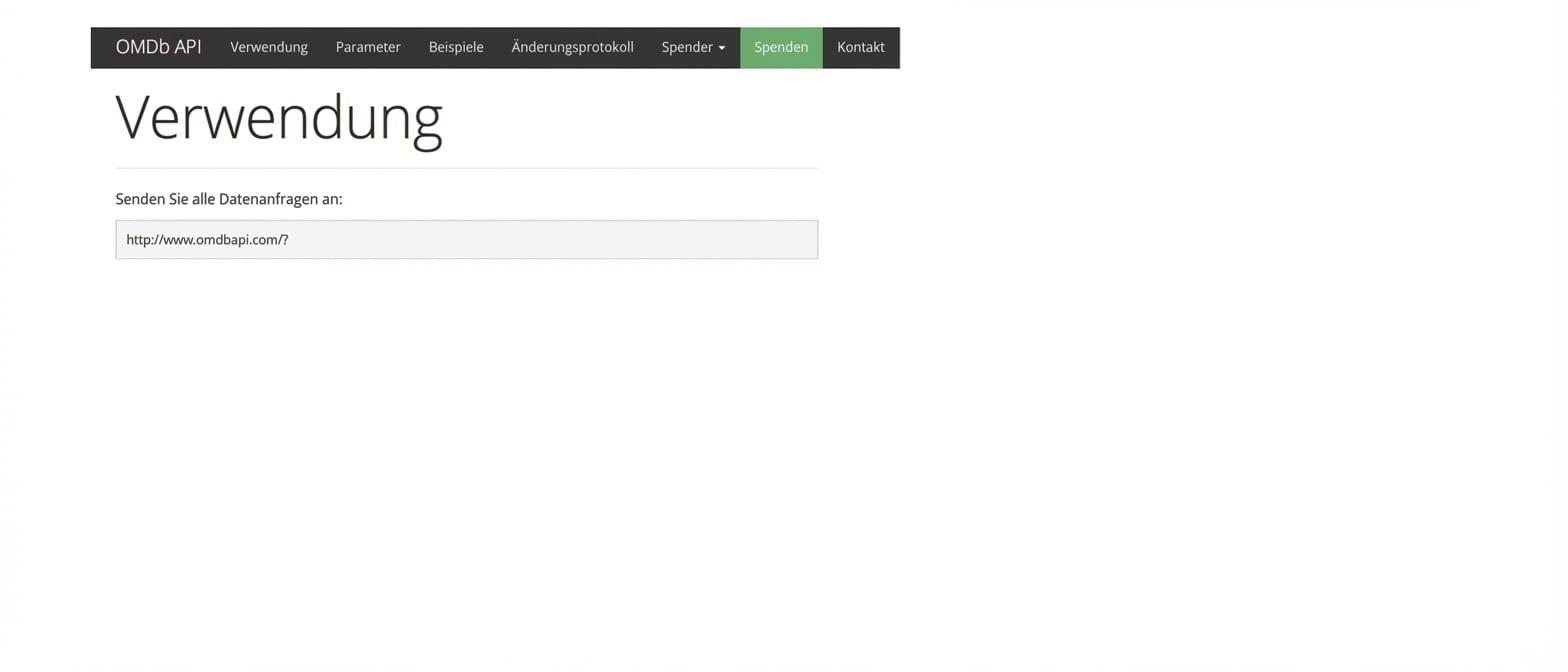
Task: Click the caret arrow beside Spender
Action: tap(722, 48)
